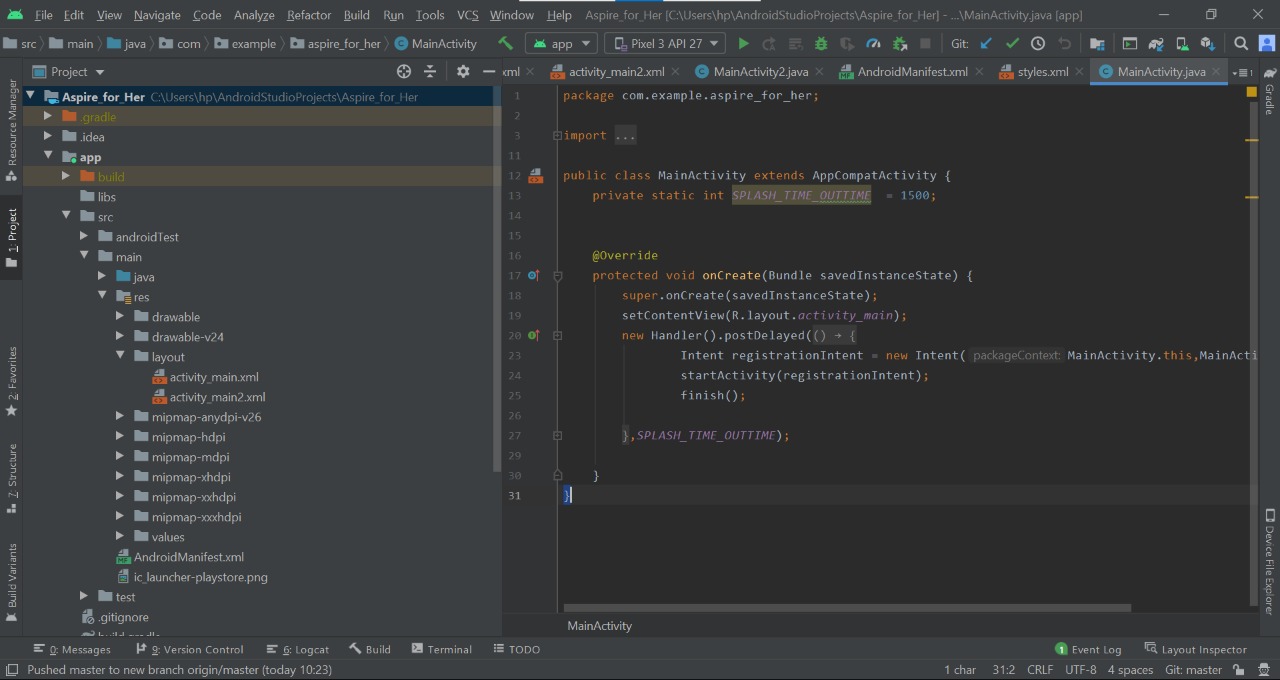Open the Refactor menu
This screenshot has width=1280, height=680.
308,15
